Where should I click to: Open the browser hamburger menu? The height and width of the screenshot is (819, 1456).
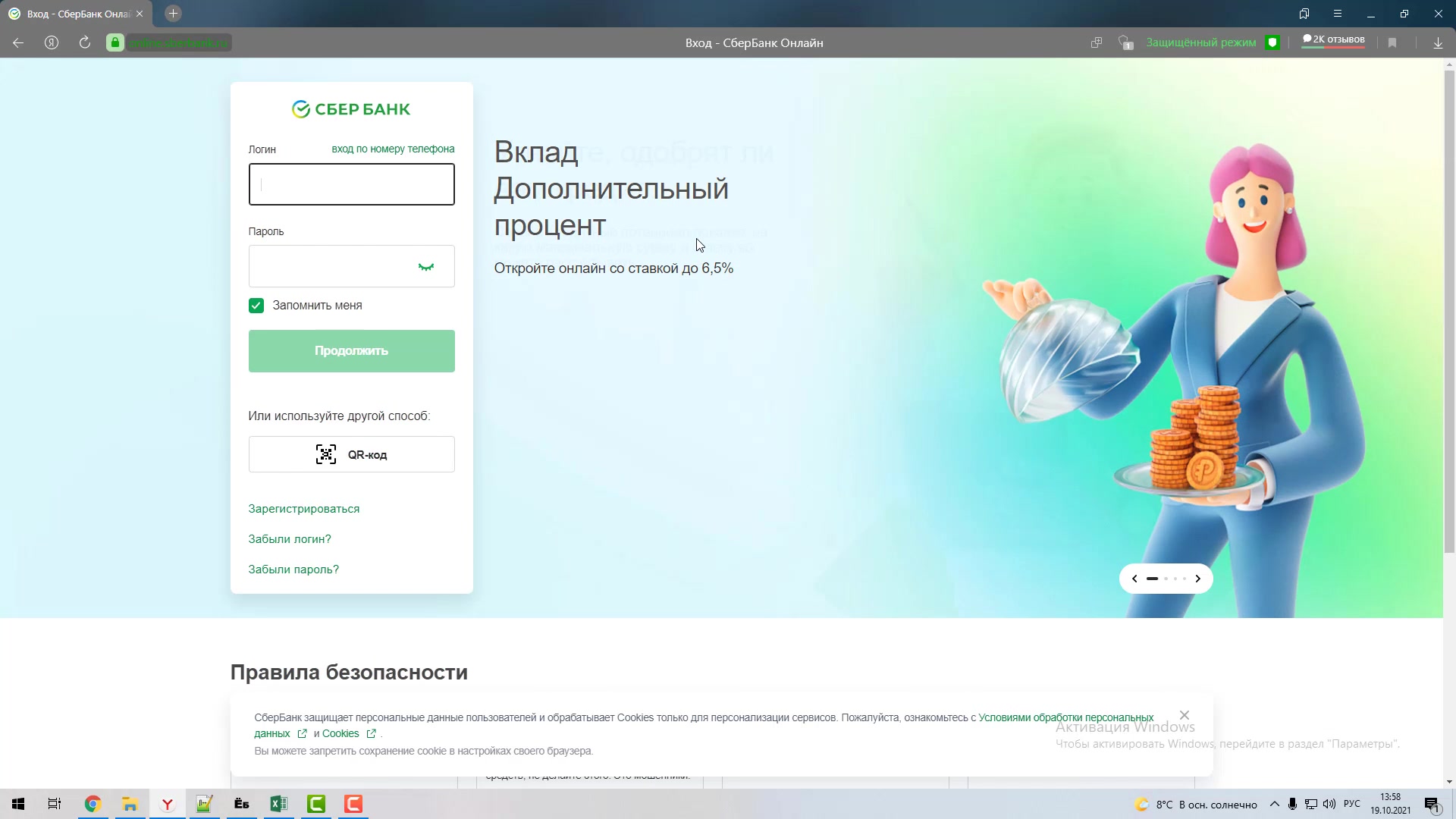(1338, 14)
